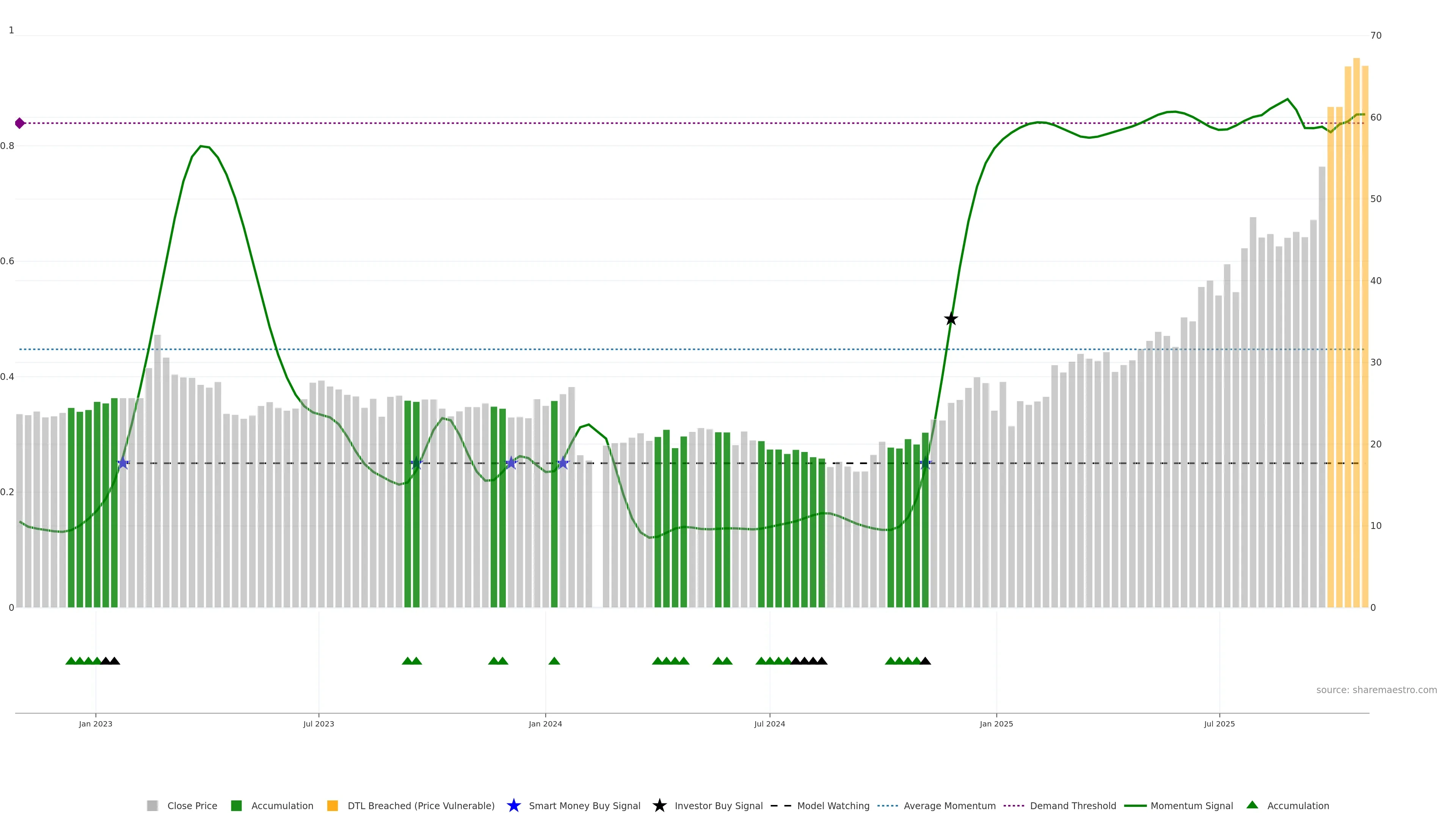
Task: Click the blue star marker near Jan 2023
Action: 122,463
